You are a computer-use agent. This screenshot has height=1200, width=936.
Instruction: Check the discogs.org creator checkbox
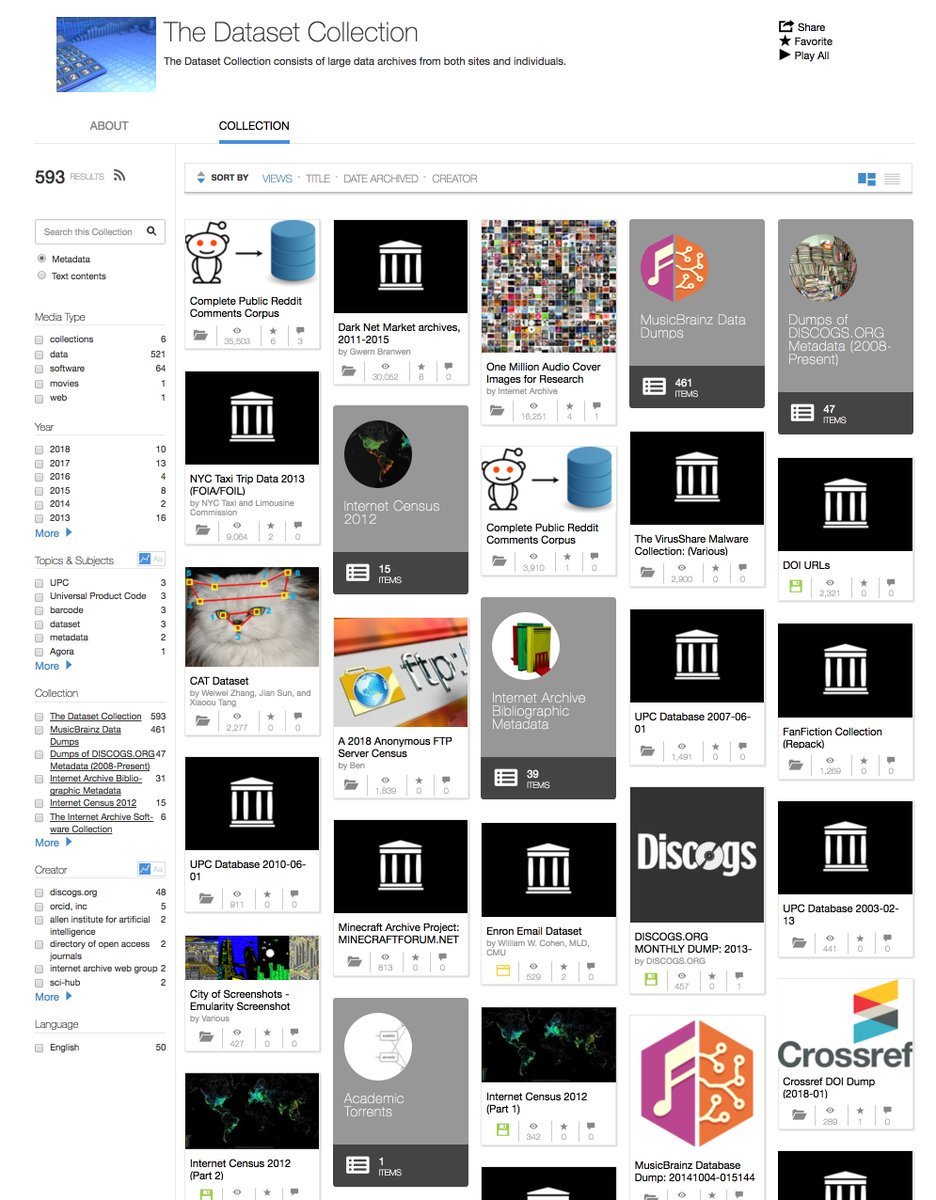coord(39,892)
